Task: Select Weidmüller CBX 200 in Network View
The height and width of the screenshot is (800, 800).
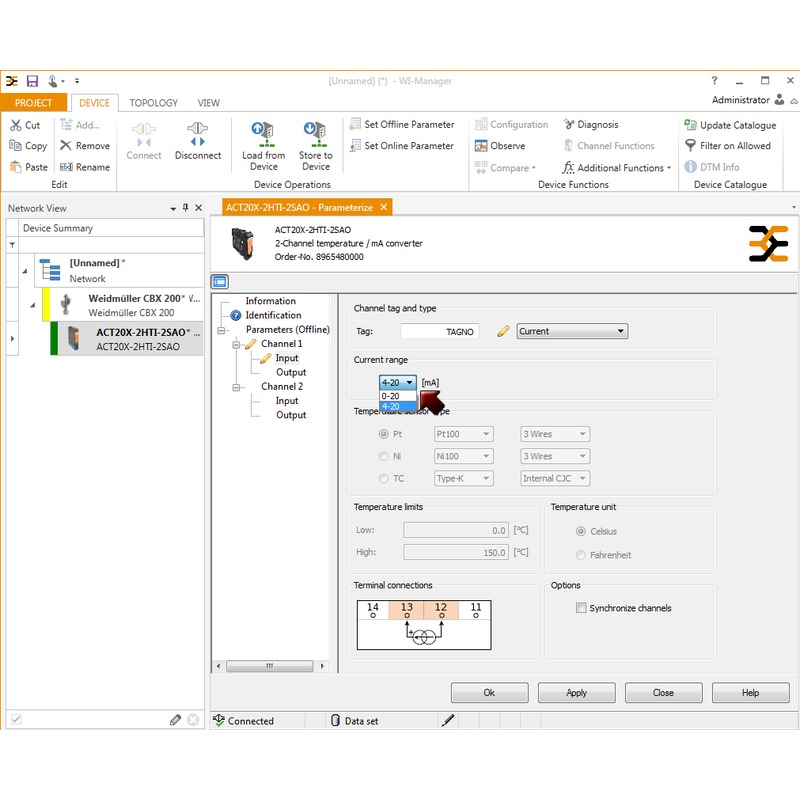Action: [x=122, y=305]
